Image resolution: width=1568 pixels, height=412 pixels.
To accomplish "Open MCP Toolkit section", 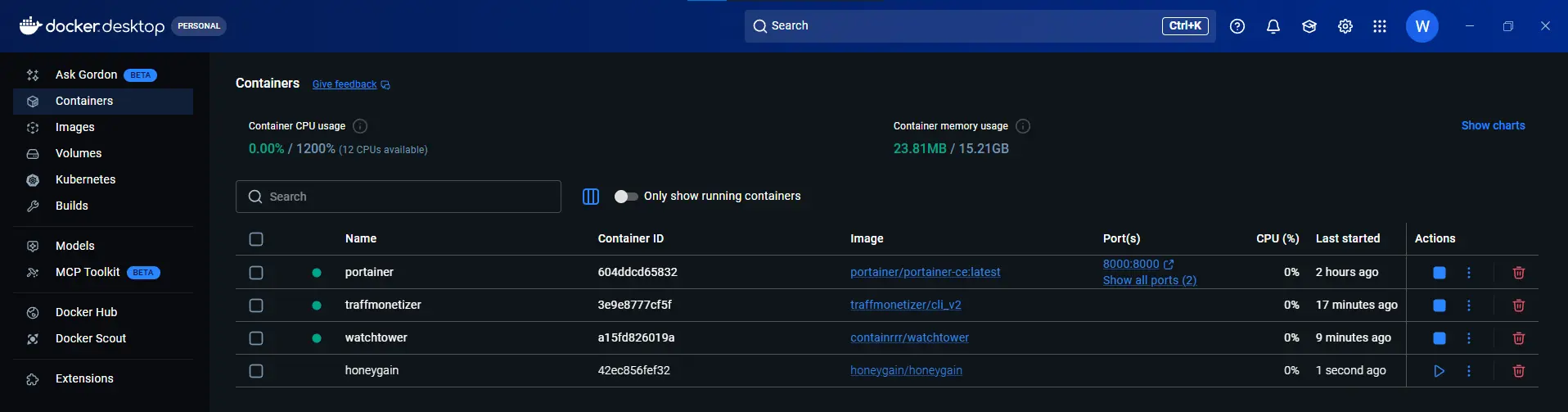I will (x=103, y=273).
